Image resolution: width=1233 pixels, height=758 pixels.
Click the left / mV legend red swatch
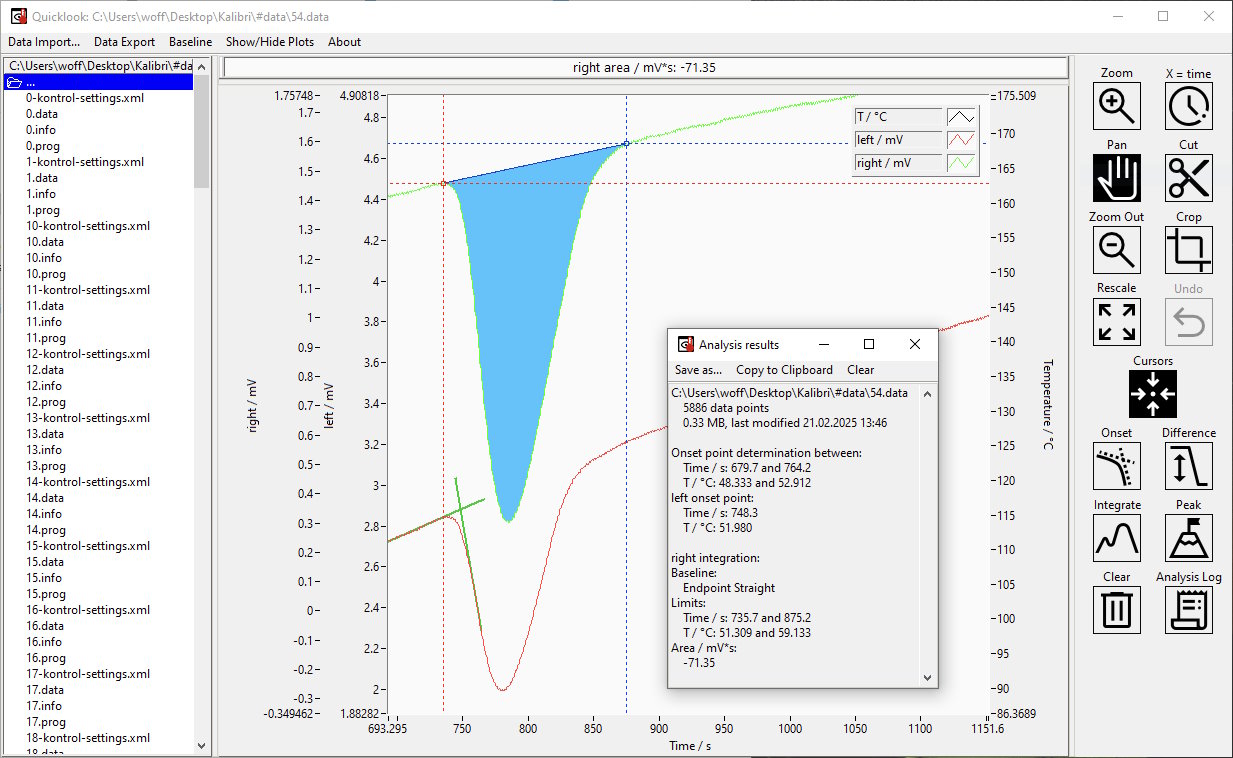961,140
